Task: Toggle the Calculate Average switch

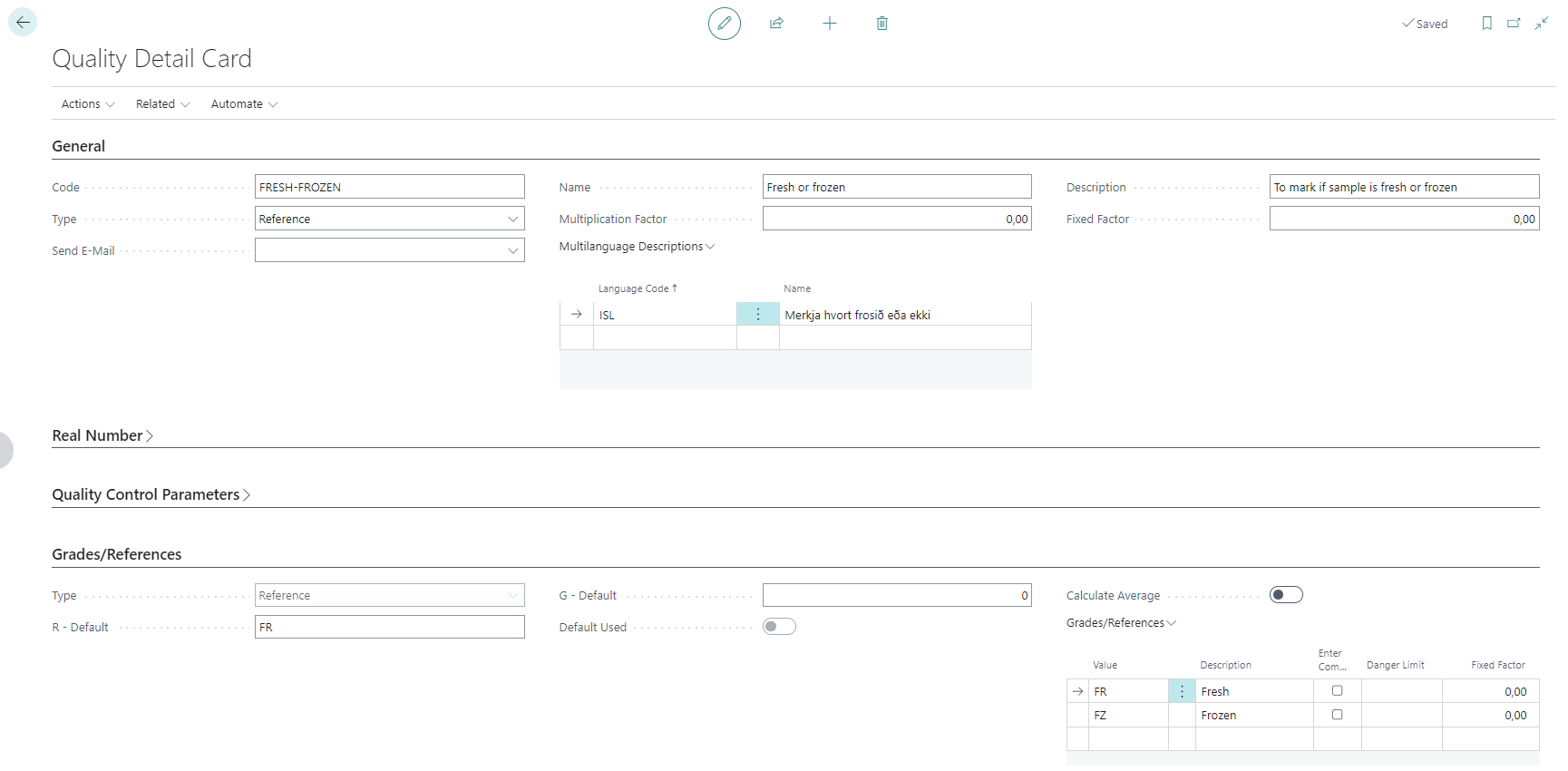Action: [x=1286, y=595]
